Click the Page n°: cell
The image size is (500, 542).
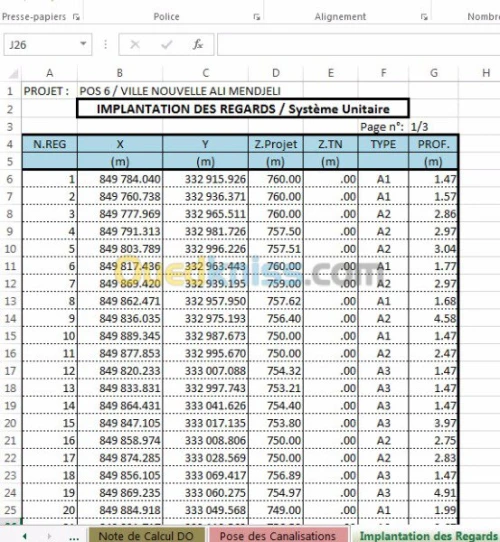pyautogui.click(x=383, y=127)
